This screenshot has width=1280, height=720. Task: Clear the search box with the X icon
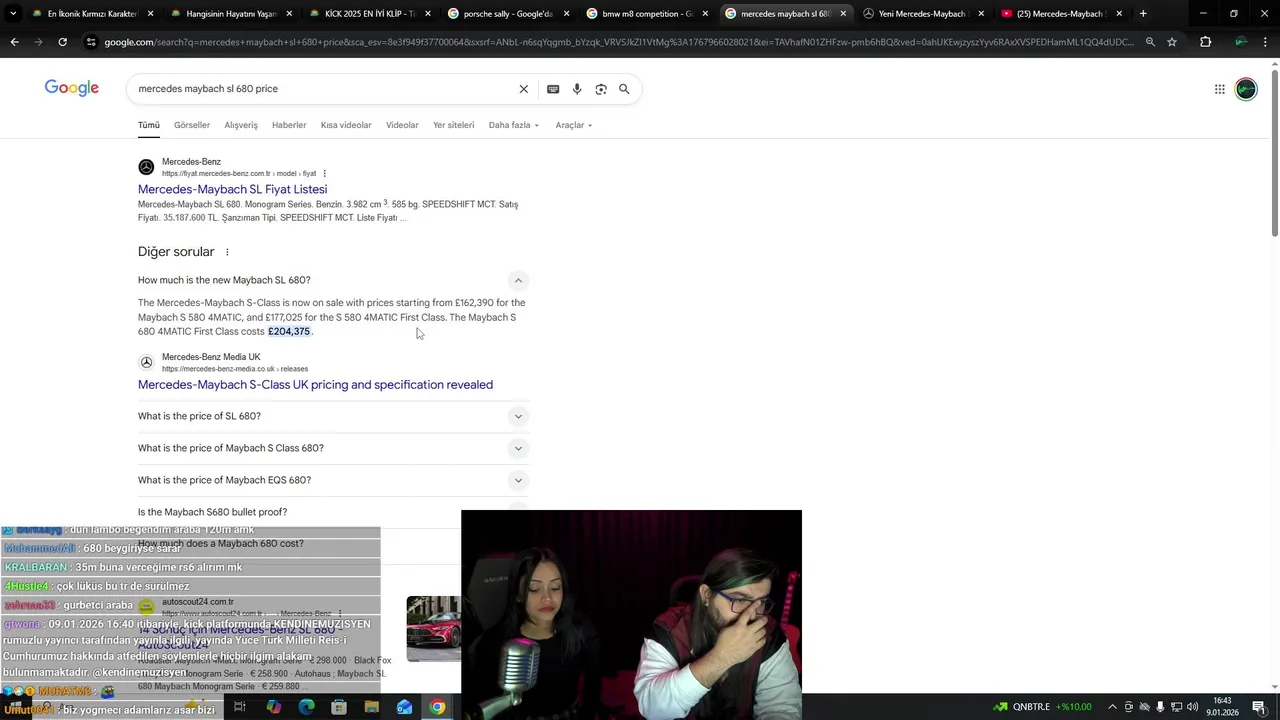[x=523, y=89]
